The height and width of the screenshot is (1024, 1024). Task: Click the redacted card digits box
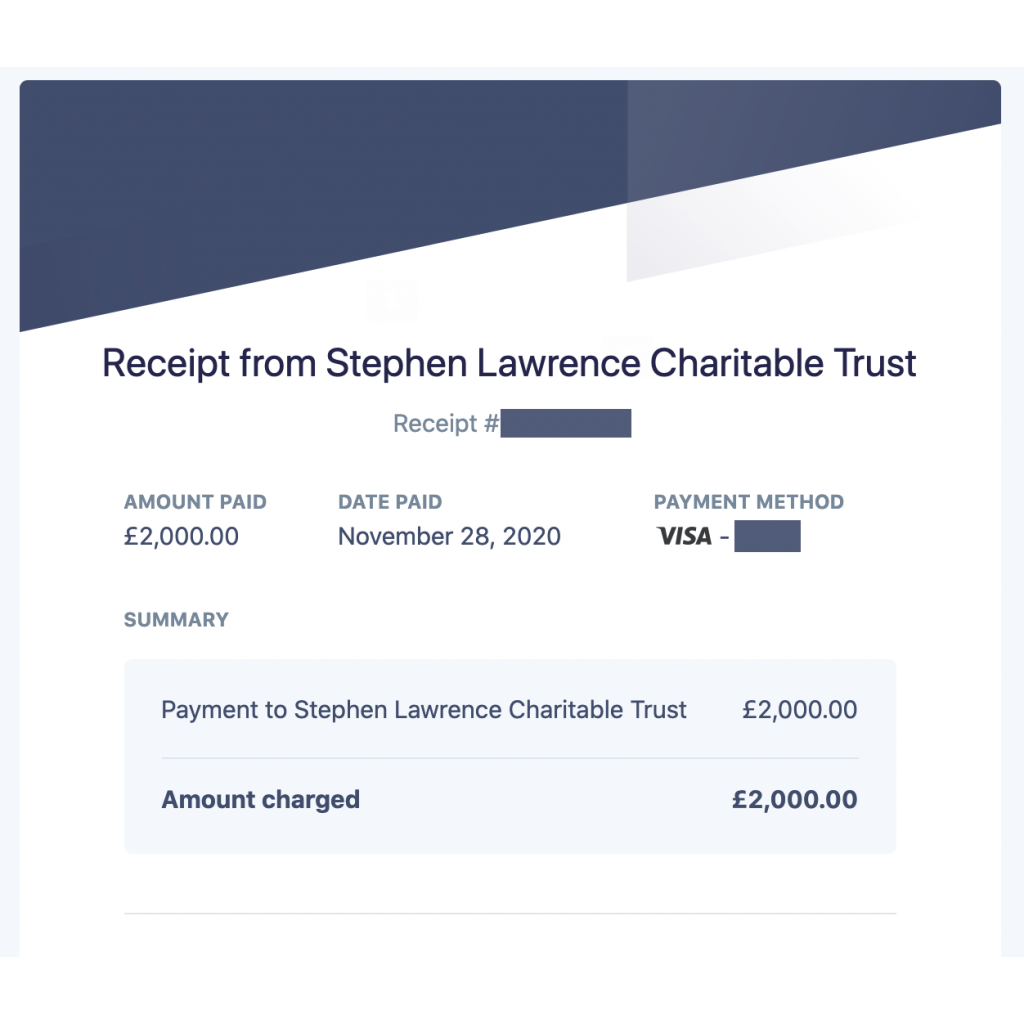pyautogui.click(x=767, y=536)
